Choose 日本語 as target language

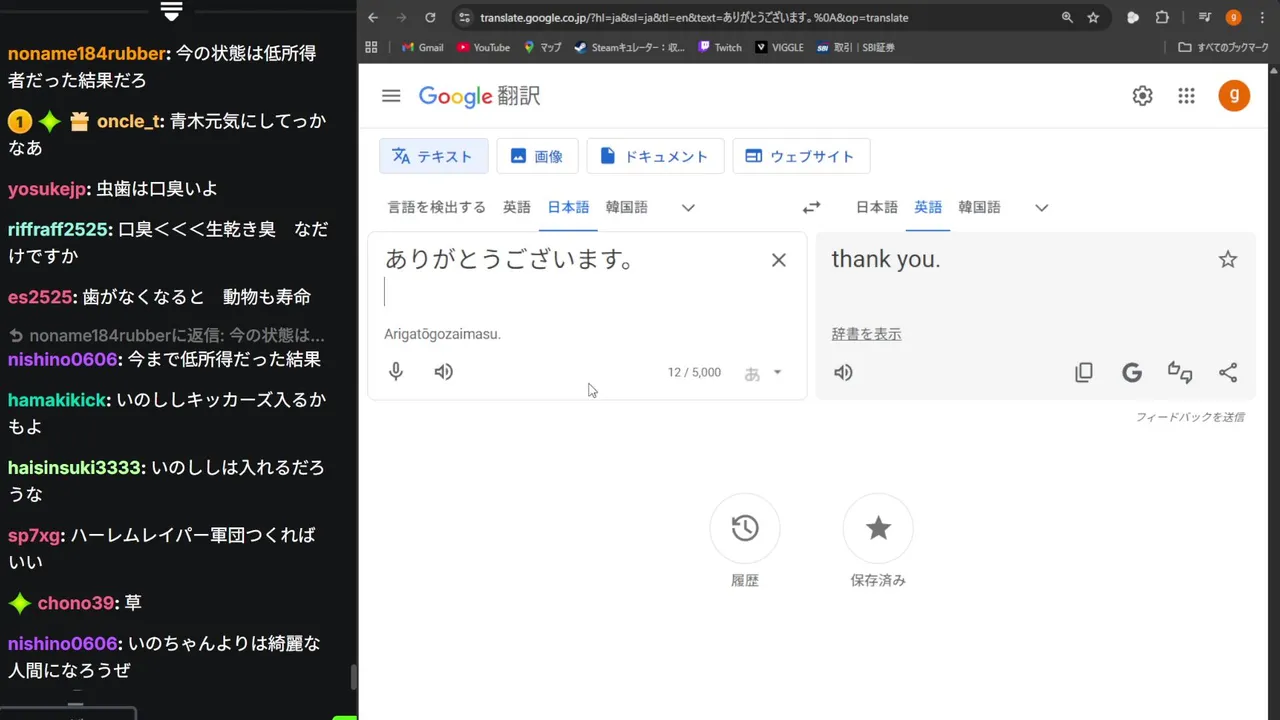pyautogui.click(x=877, y=207)
